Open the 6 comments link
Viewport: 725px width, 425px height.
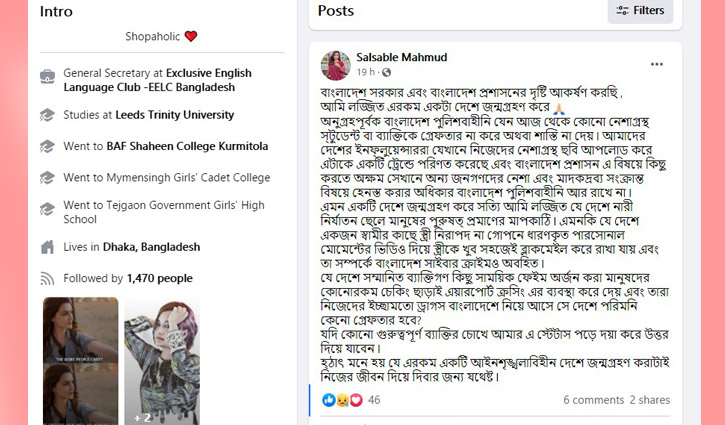tap(593, 400)
